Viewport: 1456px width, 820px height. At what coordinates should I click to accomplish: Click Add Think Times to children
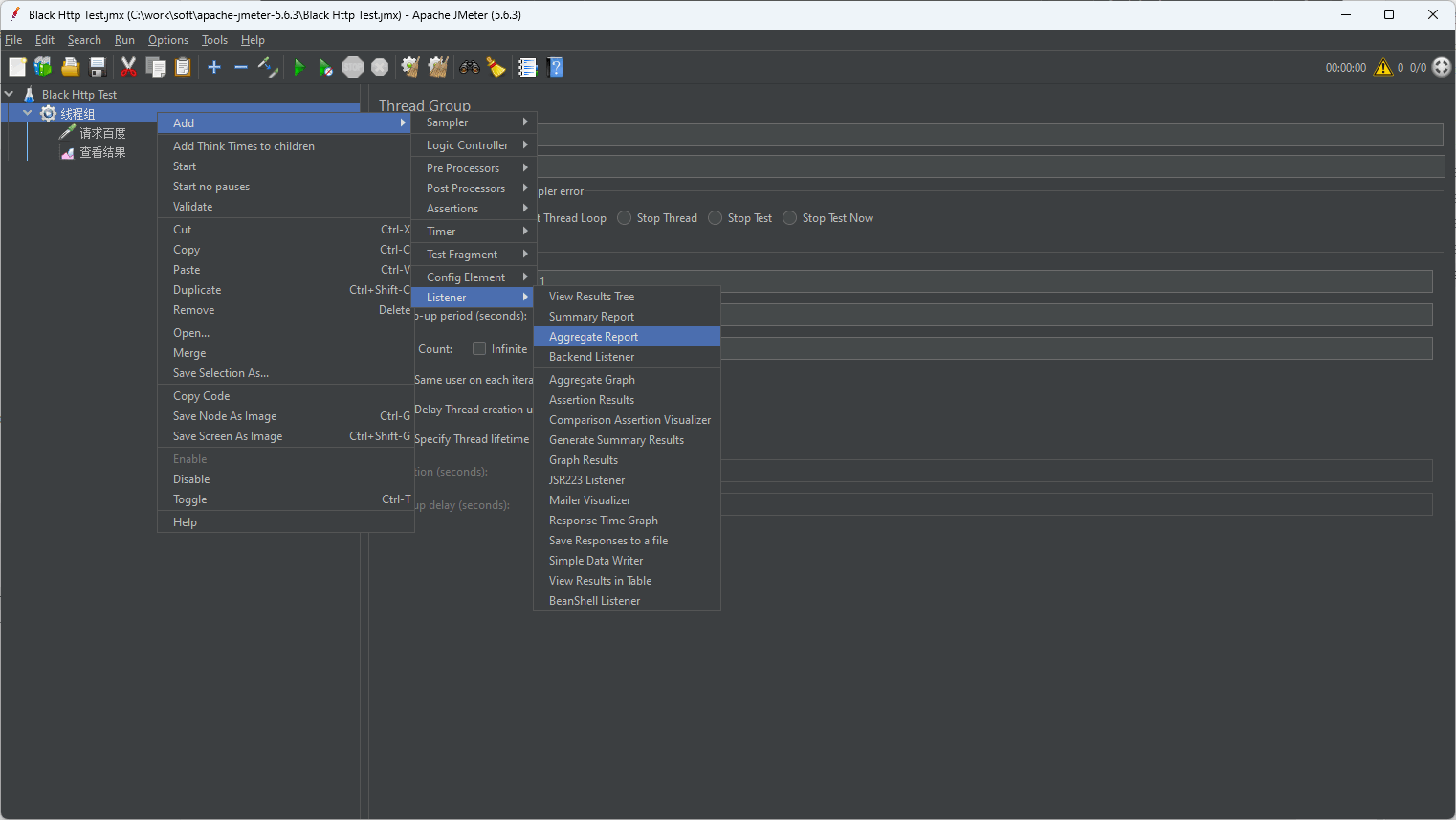coord(285,146)
